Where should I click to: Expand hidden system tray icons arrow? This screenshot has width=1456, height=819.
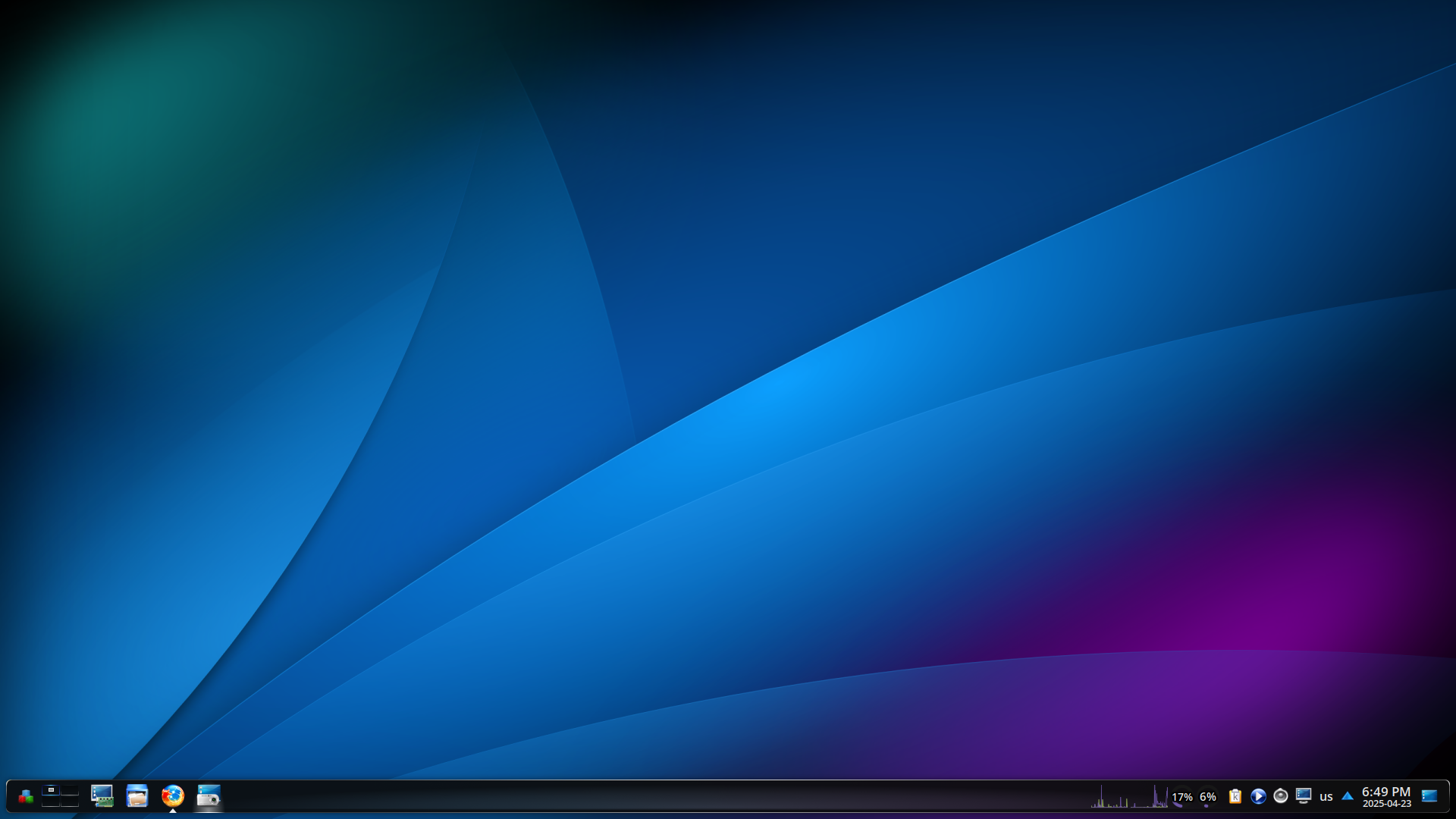click(1348, 796)
